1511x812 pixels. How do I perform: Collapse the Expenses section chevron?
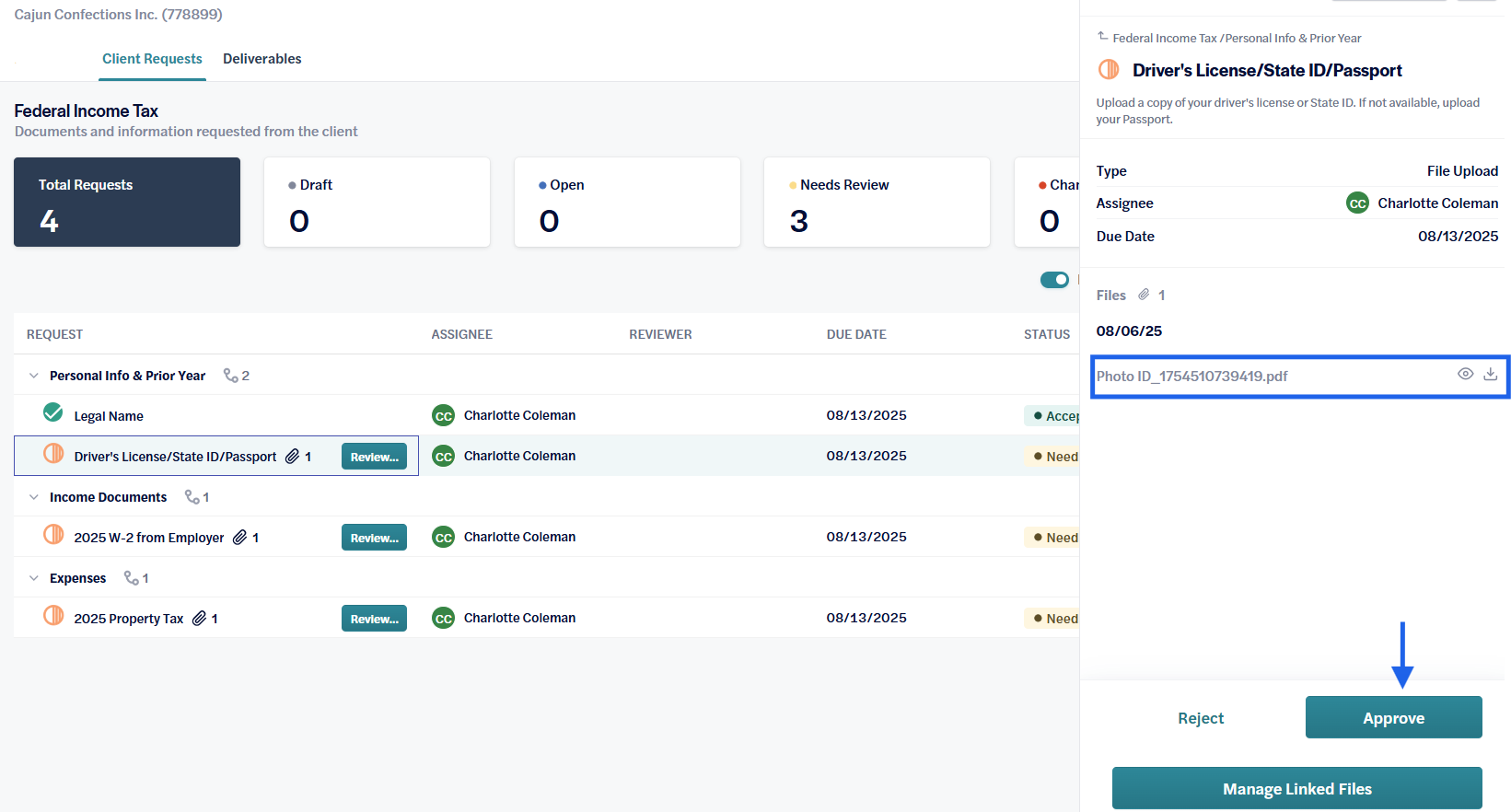pyautogui.click(x=34, y=578)
